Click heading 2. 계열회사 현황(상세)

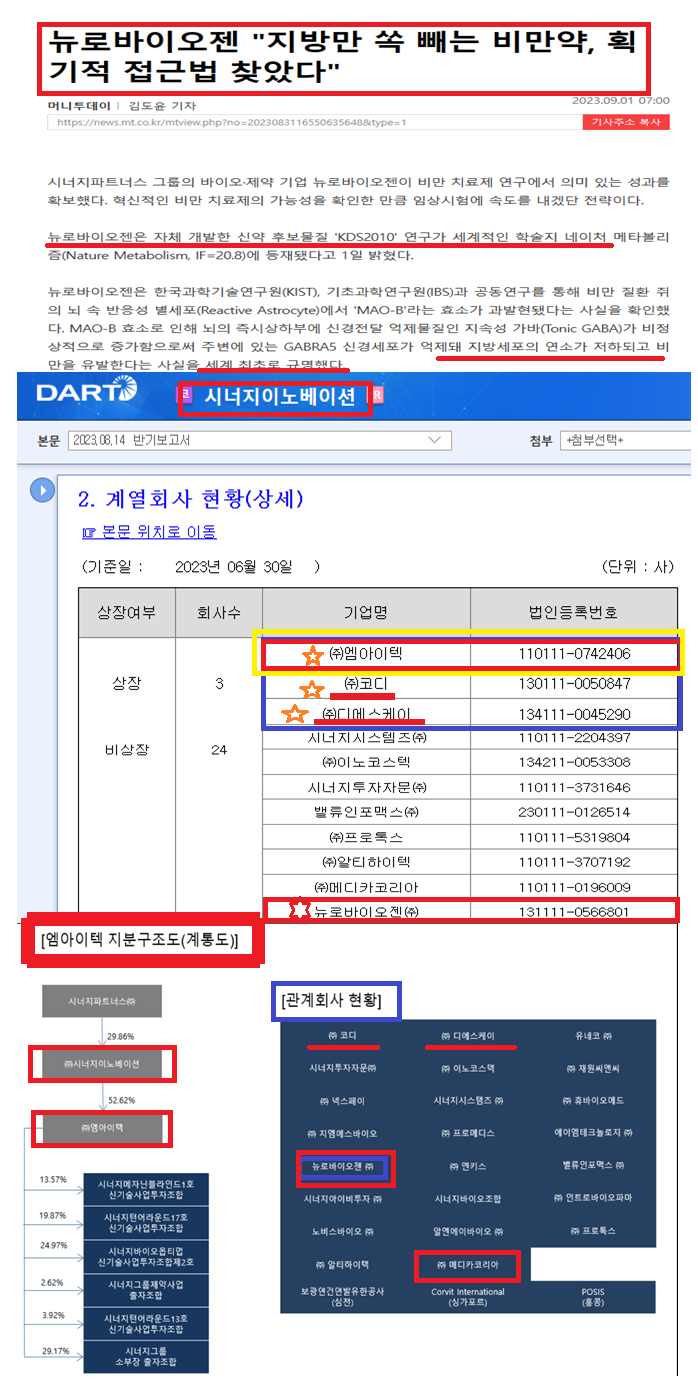click(191, 497)
